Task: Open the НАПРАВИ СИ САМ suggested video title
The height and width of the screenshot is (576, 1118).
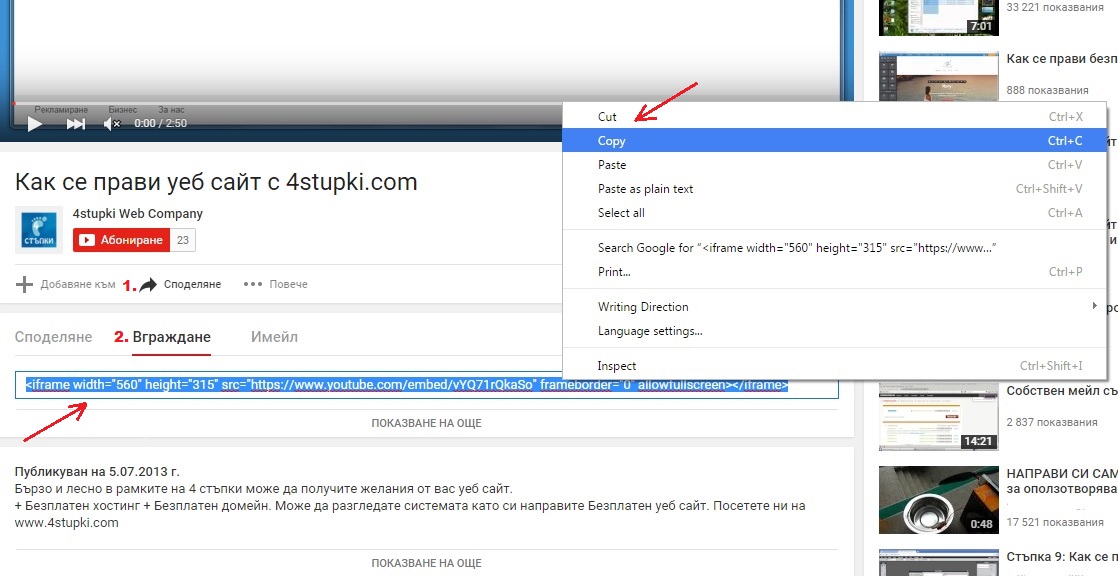Action: pos(1062,481)
